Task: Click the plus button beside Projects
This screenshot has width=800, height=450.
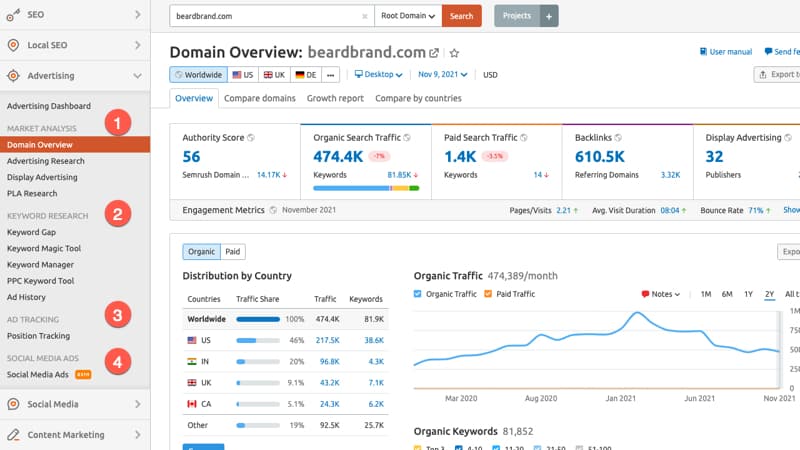Action: point(549,16)
